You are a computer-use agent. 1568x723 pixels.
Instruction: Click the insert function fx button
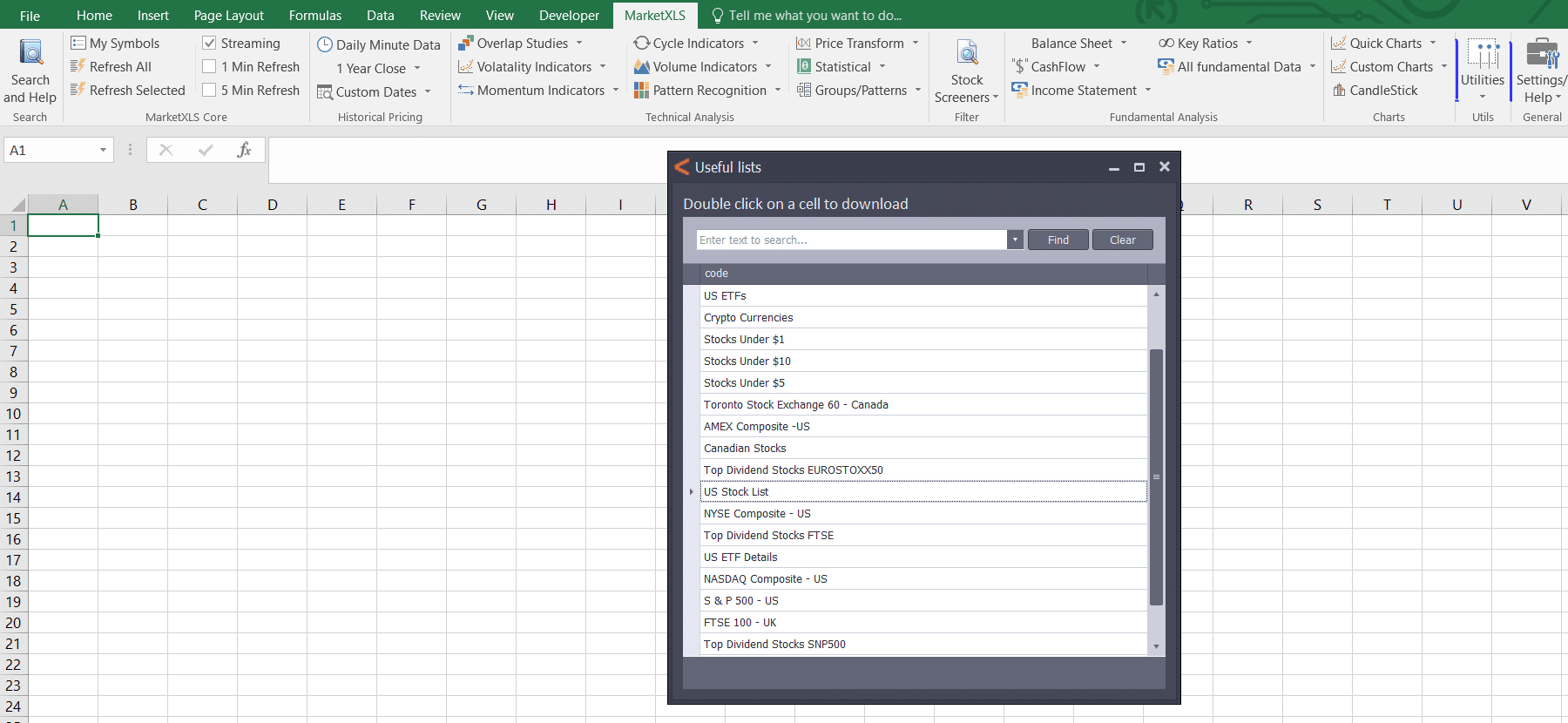click(x=244, y=150)
